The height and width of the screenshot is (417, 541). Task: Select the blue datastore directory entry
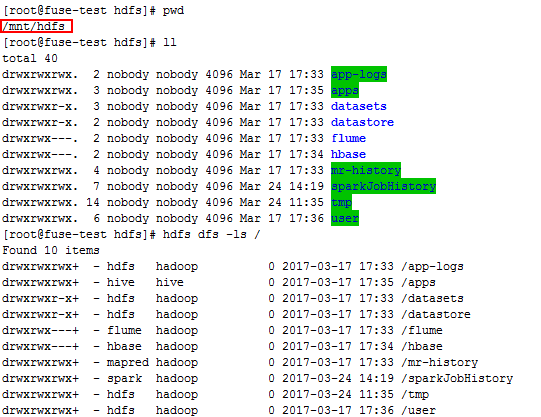point(362,122)
